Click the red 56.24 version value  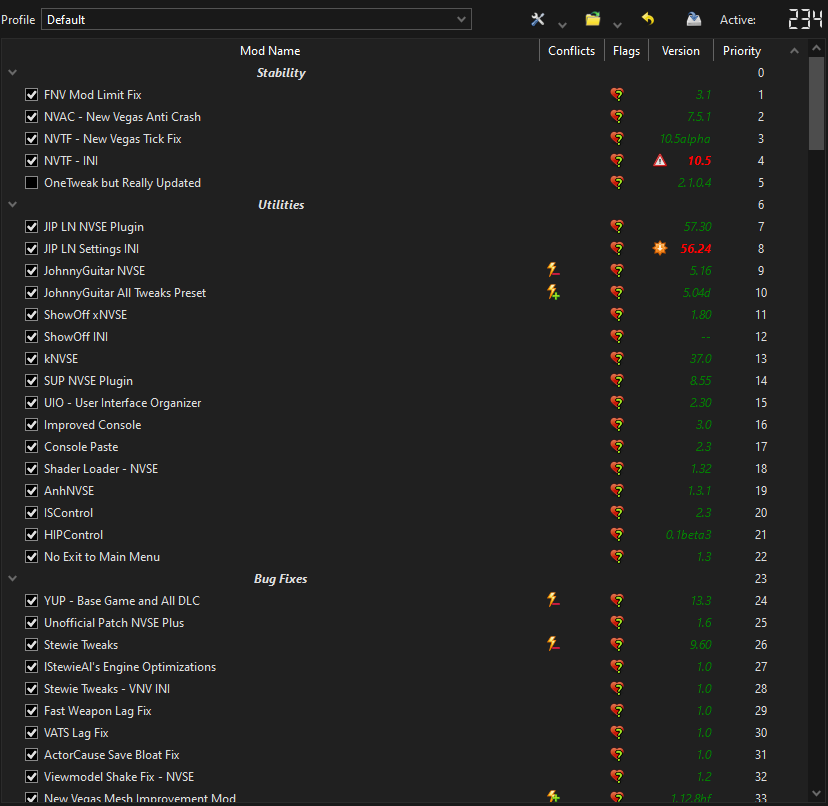coord(695,248)
